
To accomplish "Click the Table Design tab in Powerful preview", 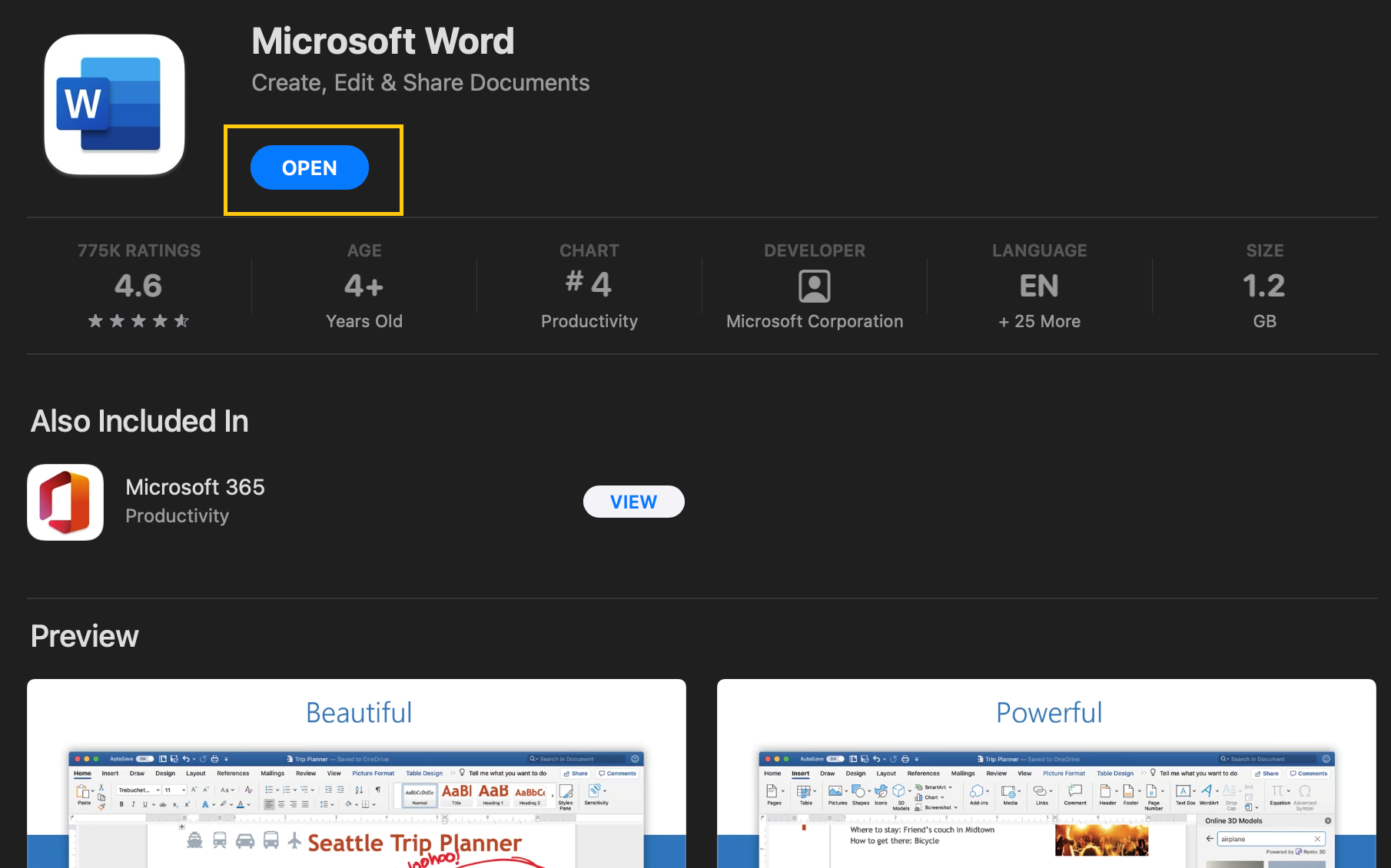I will click(x=1114, y=774).
